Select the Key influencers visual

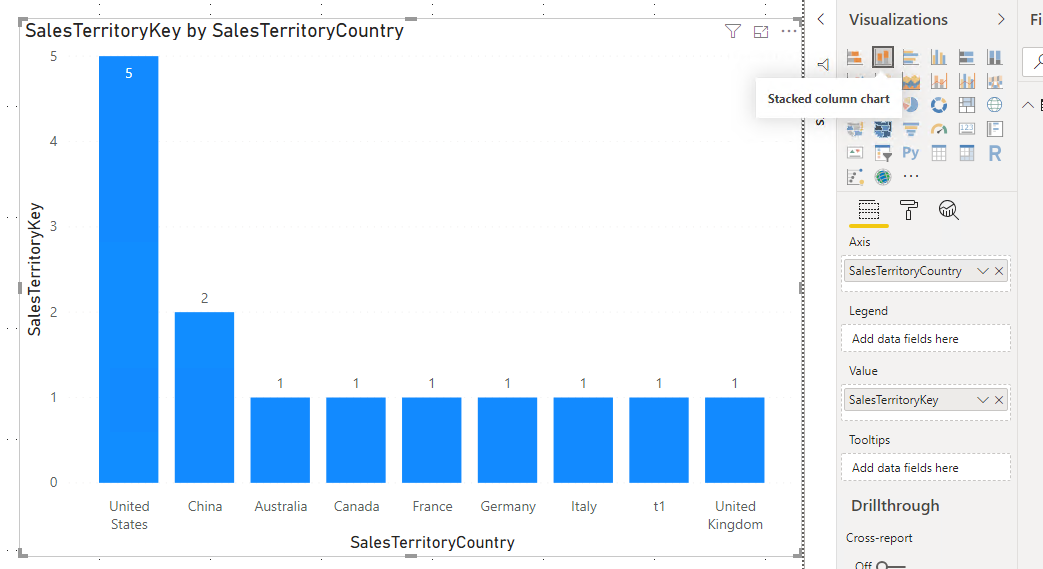coord(855,177)
